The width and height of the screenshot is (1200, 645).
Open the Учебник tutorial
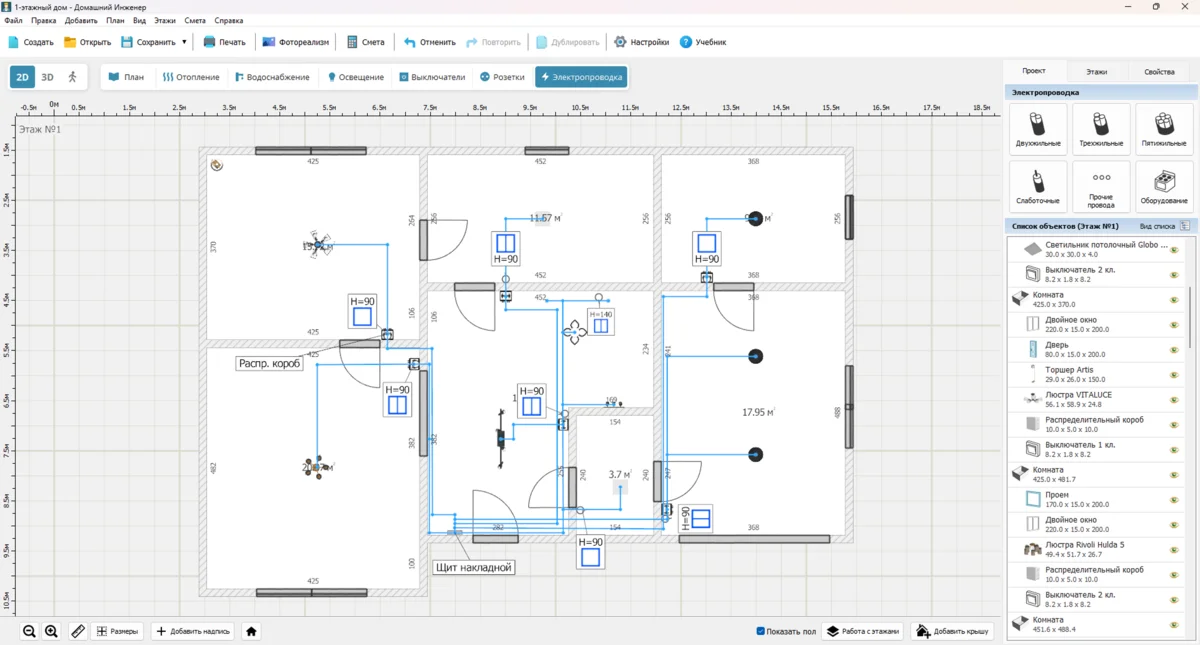pos(703,42)
